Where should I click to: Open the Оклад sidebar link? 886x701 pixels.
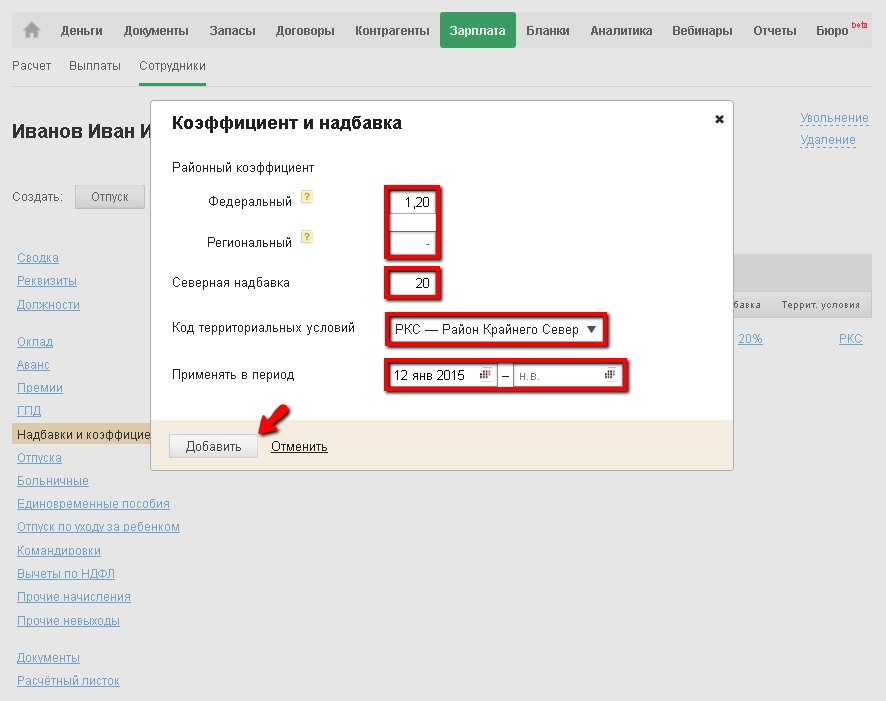coord(35,342)
